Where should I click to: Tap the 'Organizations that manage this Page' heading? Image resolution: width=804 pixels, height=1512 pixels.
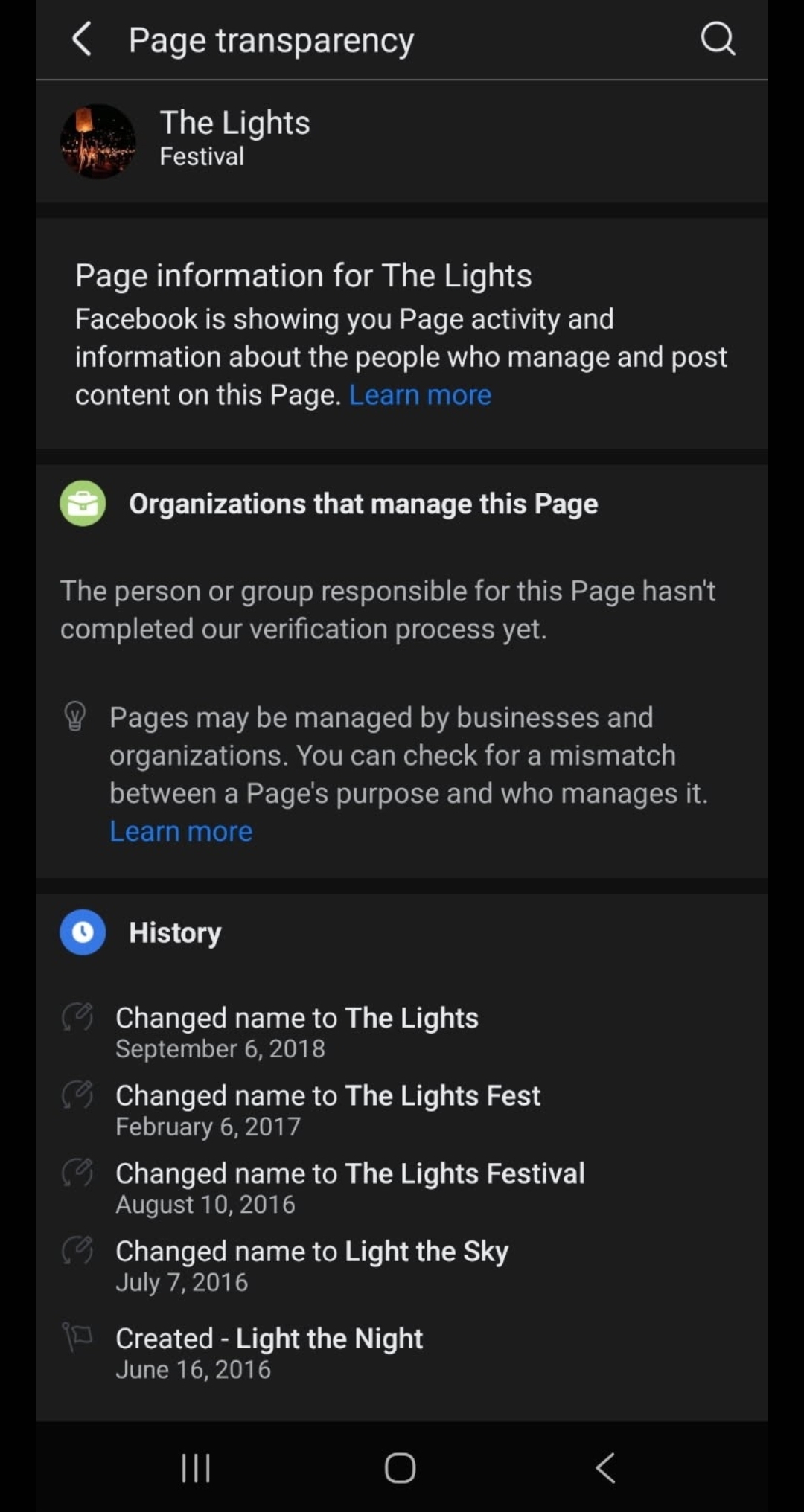tap(363, 504)
